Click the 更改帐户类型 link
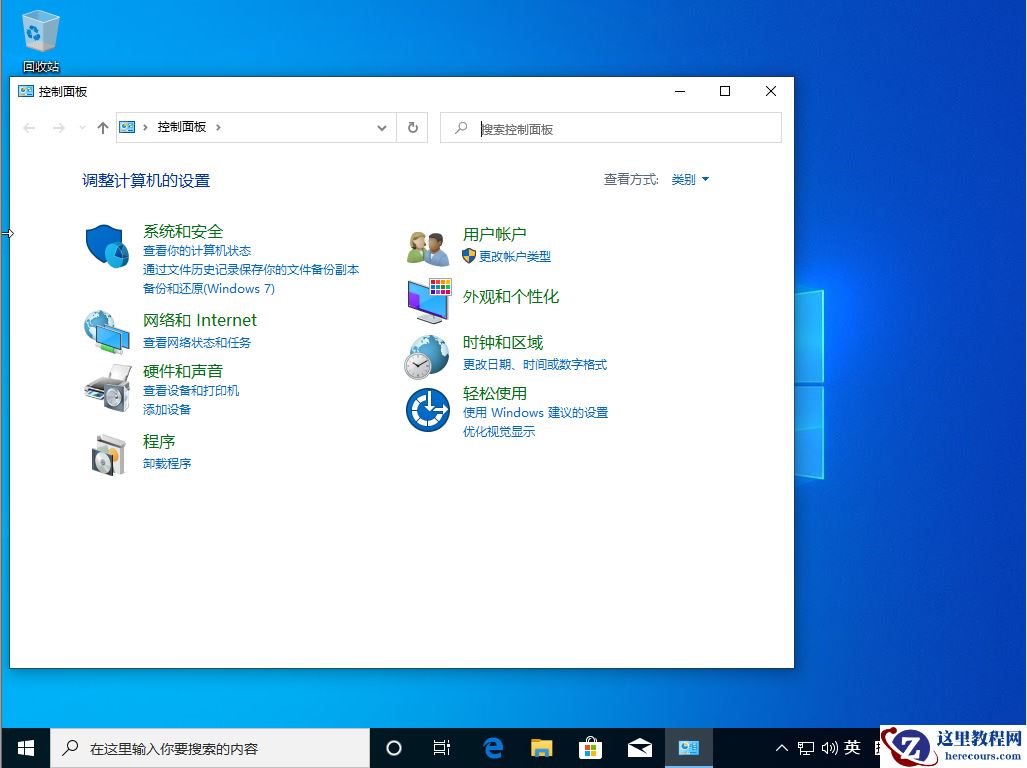The height and width of the screenshot is (768, 1027). pyautogui.click(x=514, y=256)
